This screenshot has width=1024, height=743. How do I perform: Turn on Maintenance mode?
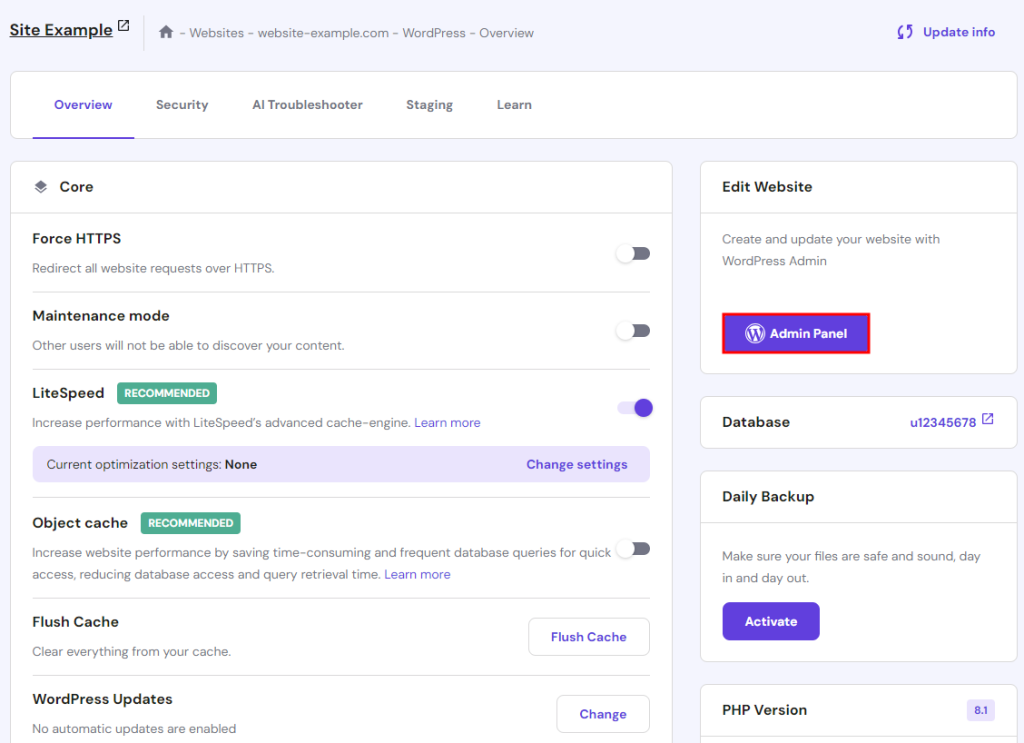[633, 330]
